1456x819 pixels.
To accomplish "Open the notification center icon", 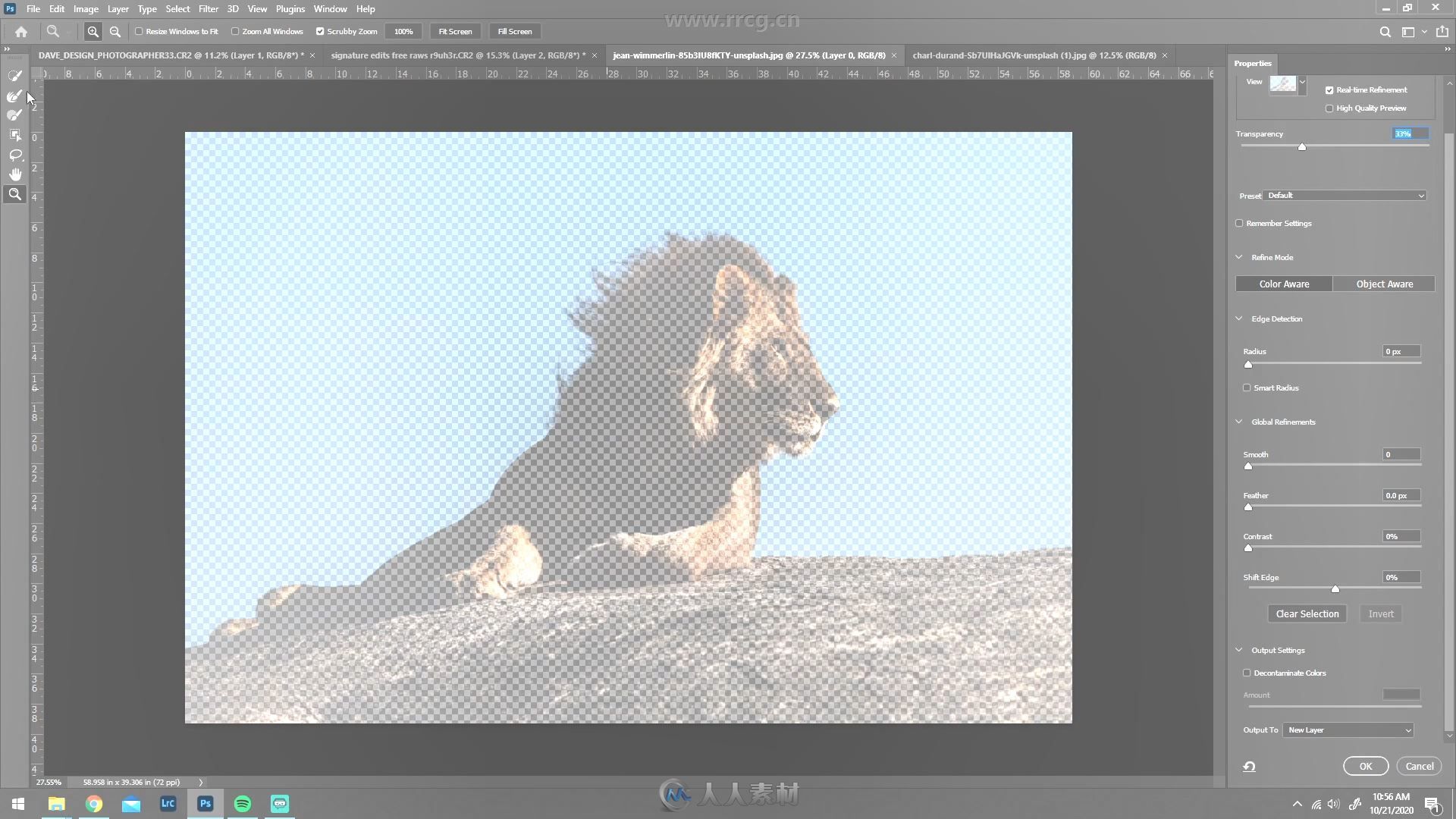I will 1432,804.
